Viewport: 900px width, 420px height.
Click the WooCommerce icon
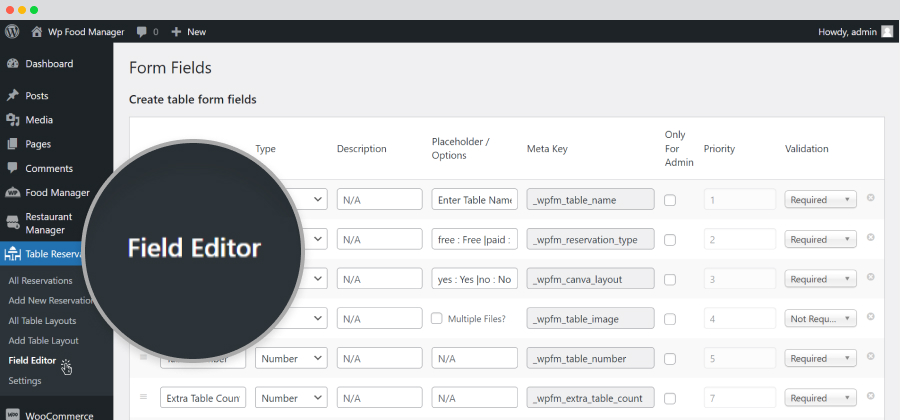pyautogui.click(x=13, y=415)
